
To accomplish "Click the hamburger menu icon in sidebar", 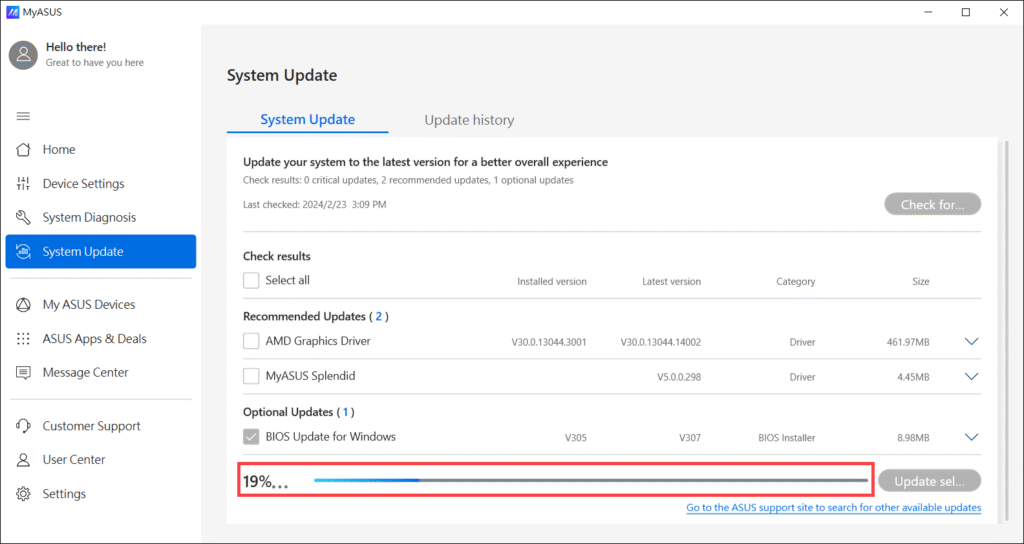I will 23,116.
